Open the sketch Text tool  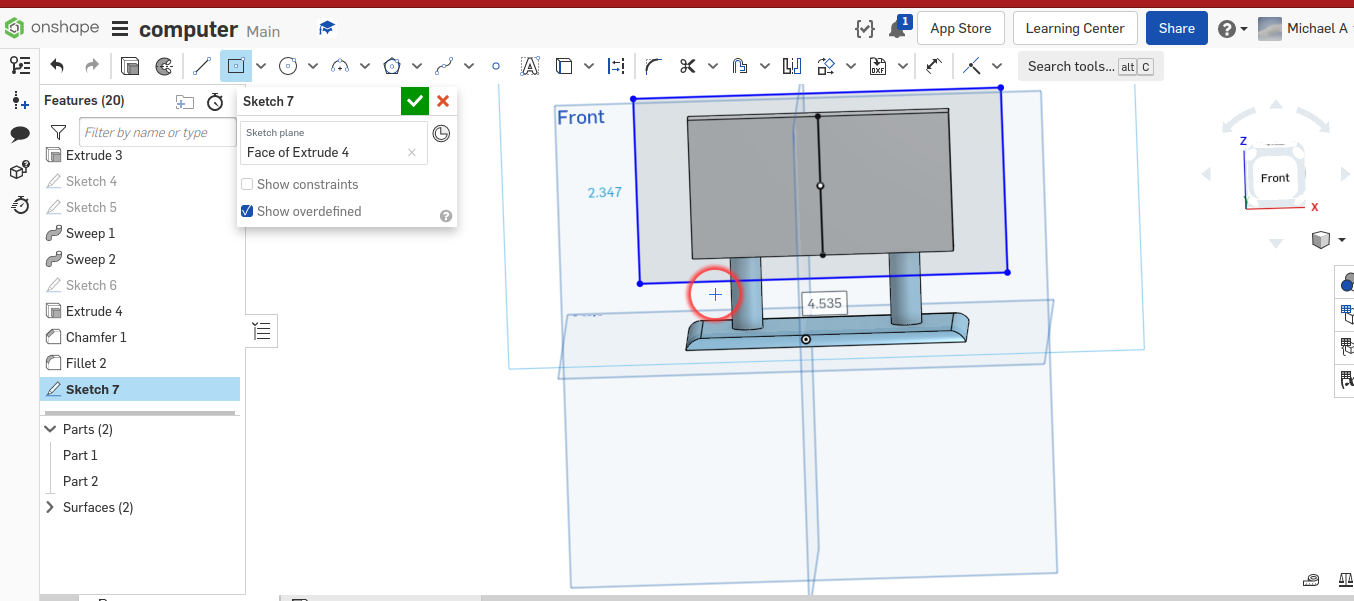point(529,66)
